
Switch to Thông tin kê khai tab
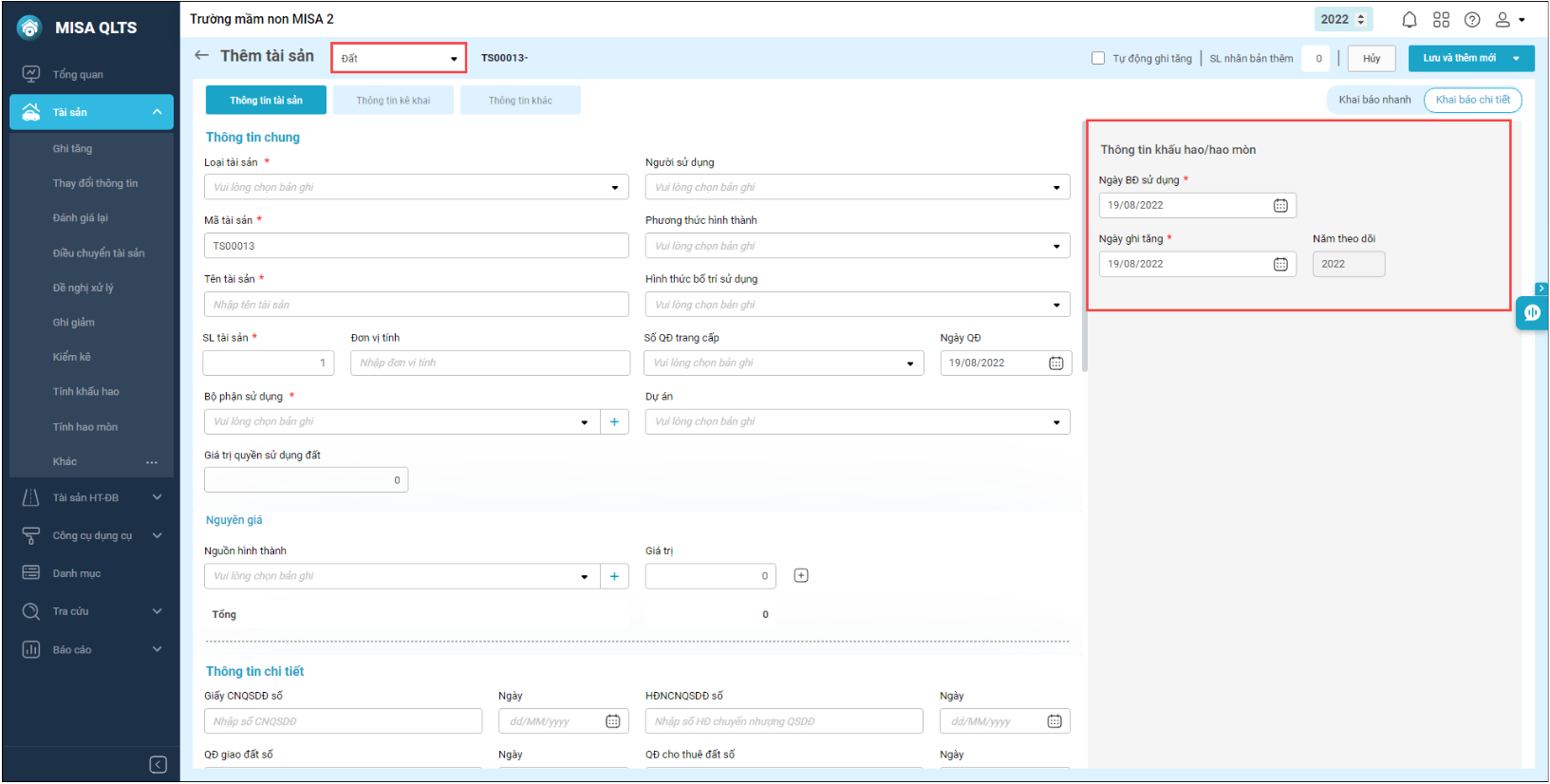(393, 101)
